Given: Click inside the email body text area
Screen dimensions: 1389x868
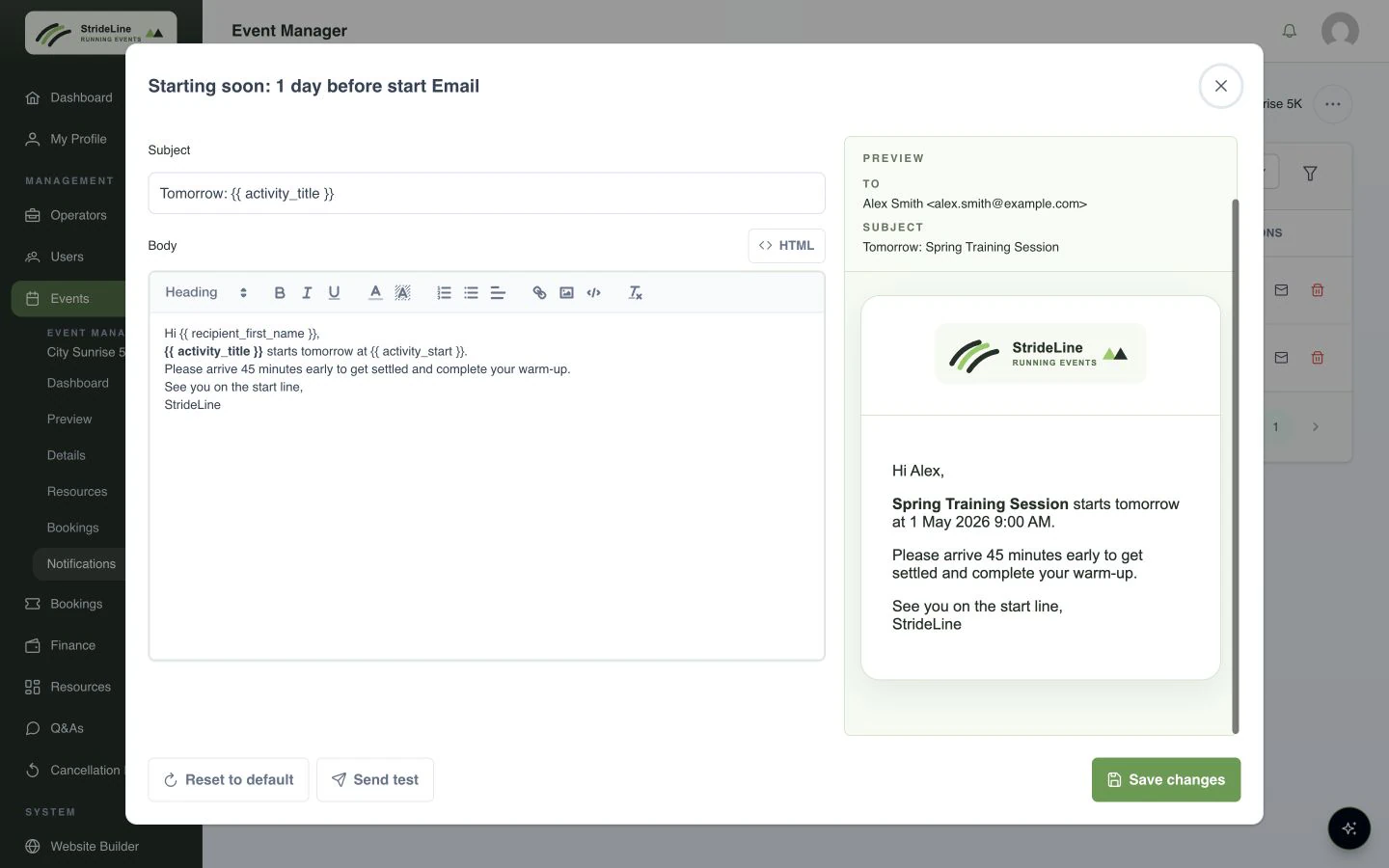Looking at the screenshot, I should 486,486.
